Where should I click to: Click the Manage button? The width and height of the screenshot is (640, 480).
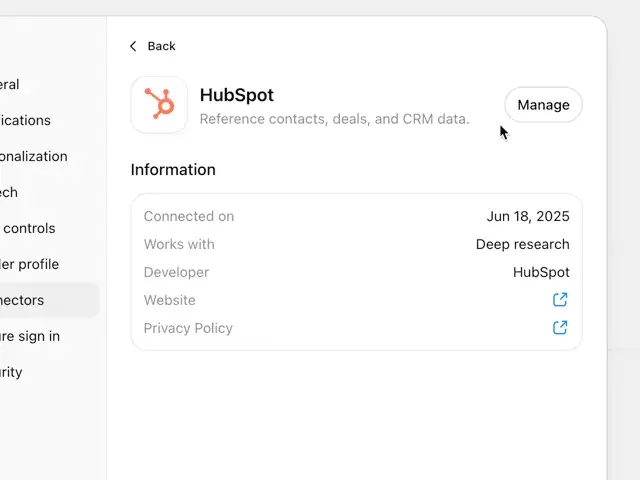click(x=543, y=105)
